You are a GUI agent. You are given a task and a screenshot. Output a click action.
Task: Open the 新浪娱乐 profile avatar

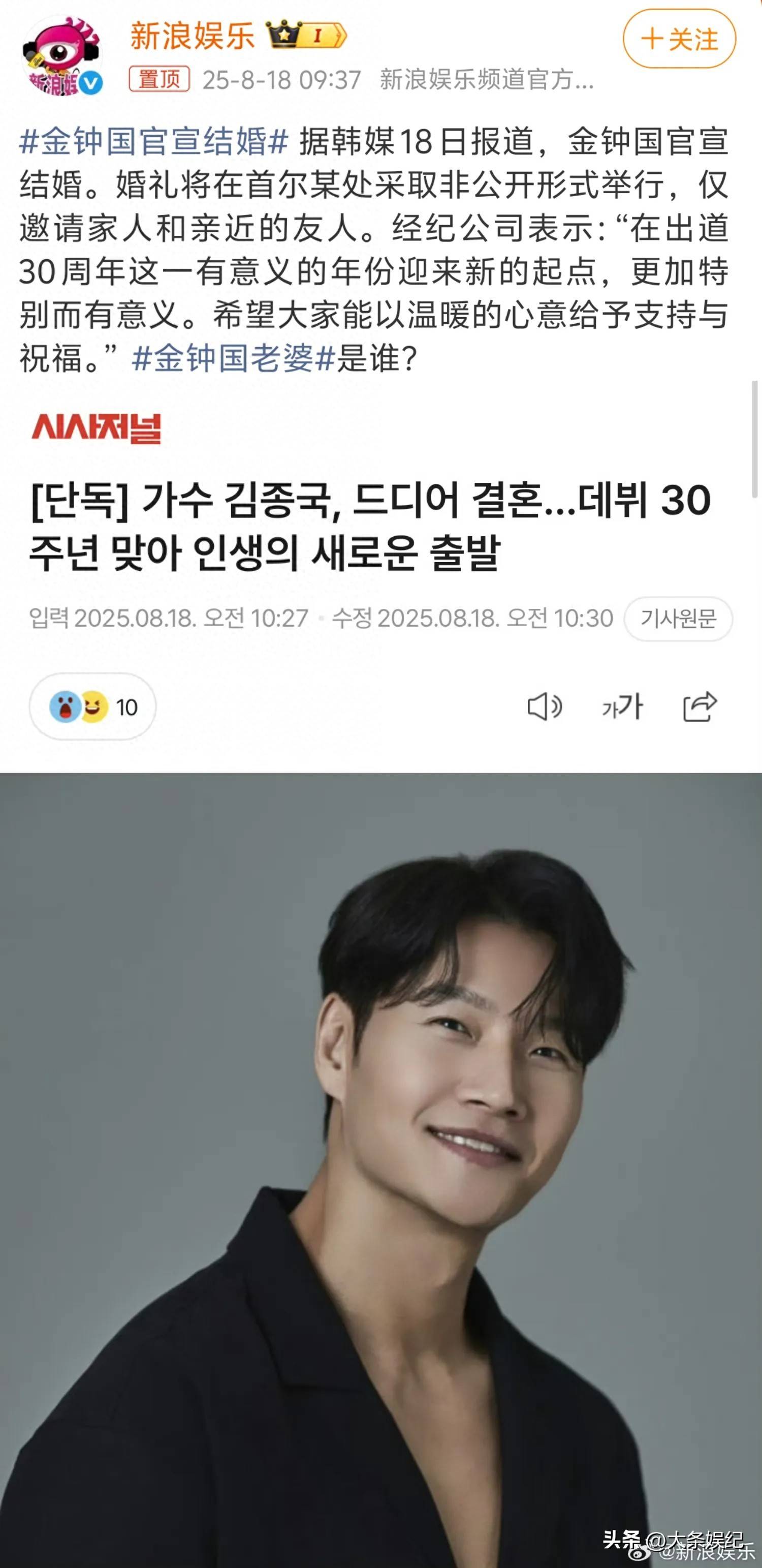pos(62,56)
